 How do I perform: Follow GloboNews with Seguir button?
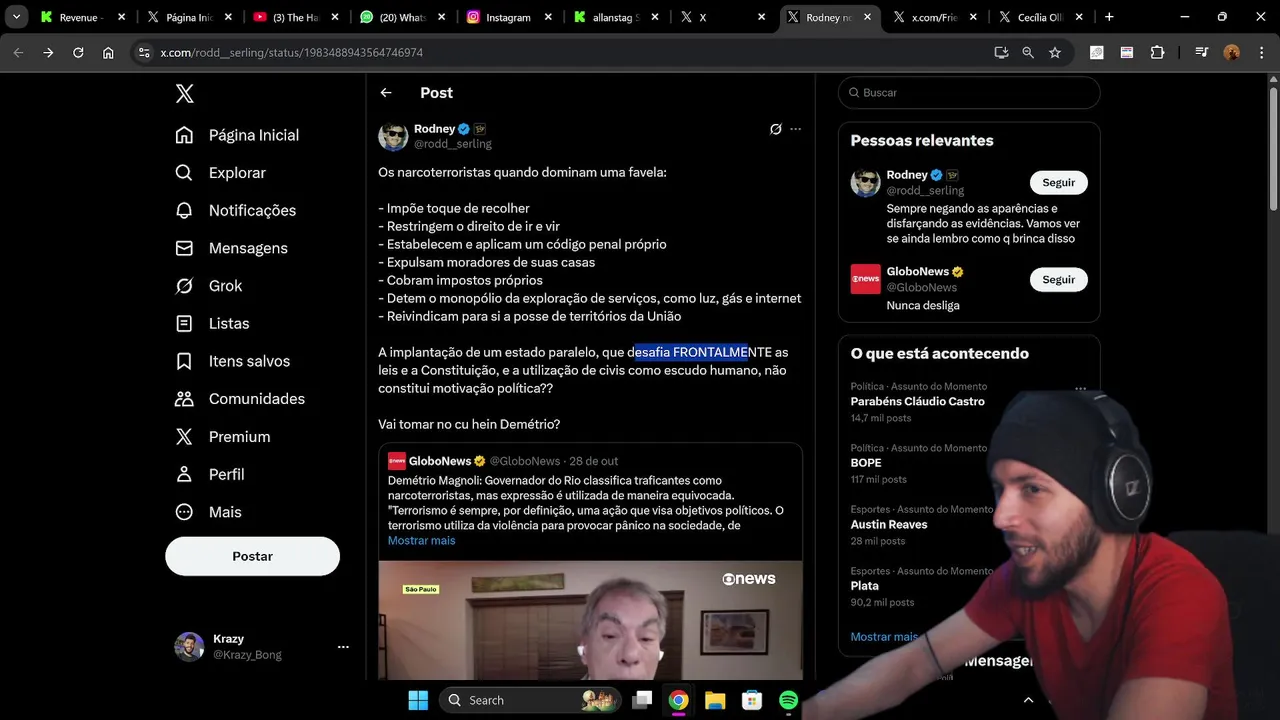coord(1058,280)
